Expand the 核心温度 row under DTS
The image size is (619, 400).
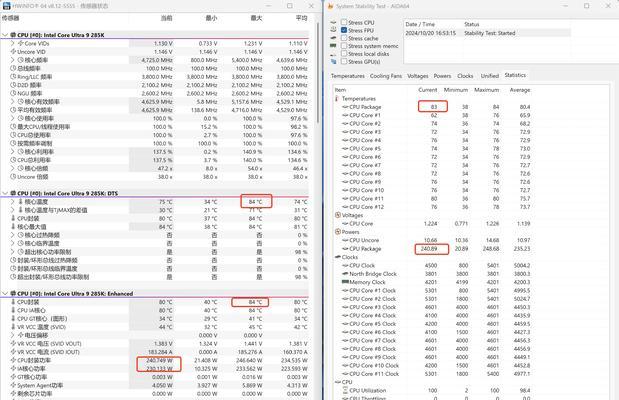pos(13,202)
